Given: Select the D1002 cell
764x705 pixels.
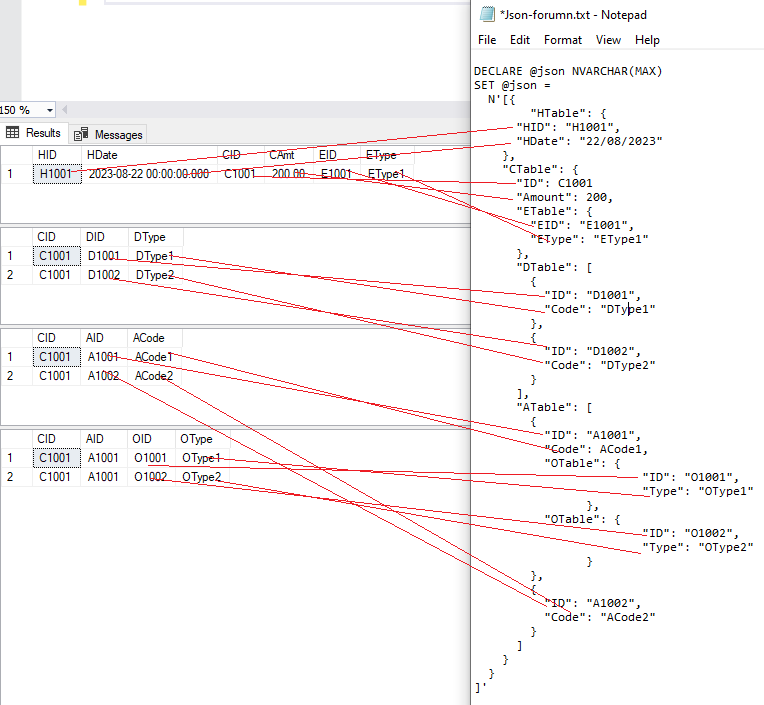Looking at the screenshot, I should [104, 275].
